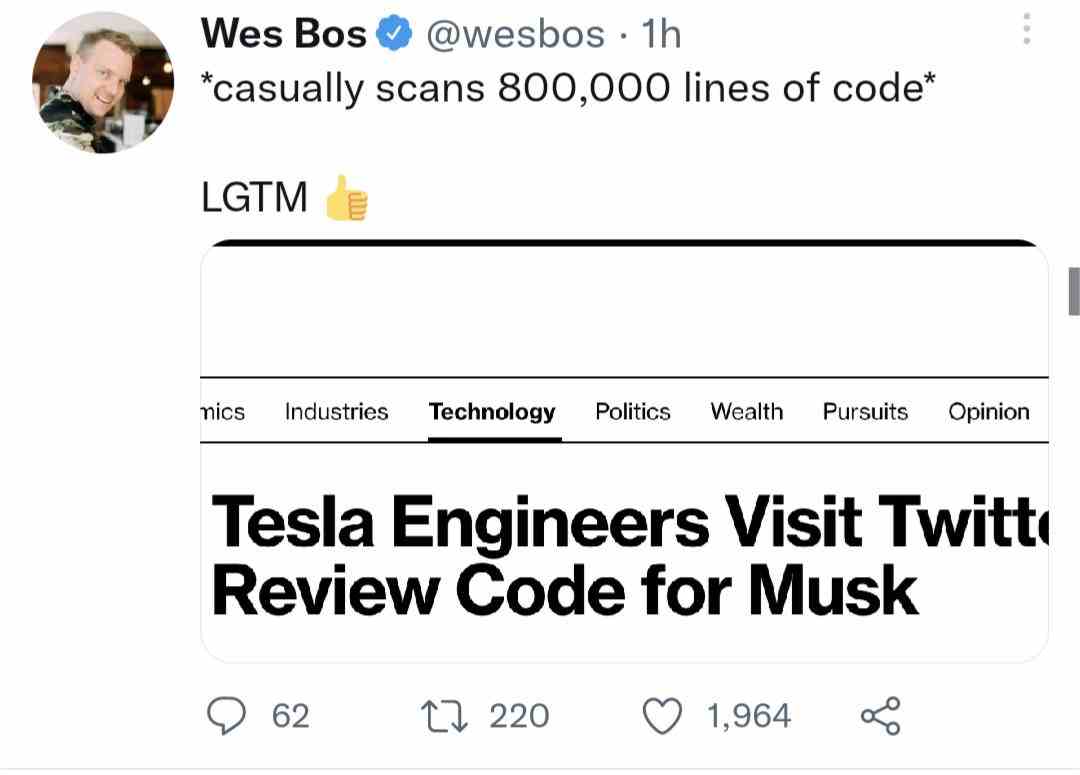
Task: Select the Technology tab
Action: click(x=492, y=412)
